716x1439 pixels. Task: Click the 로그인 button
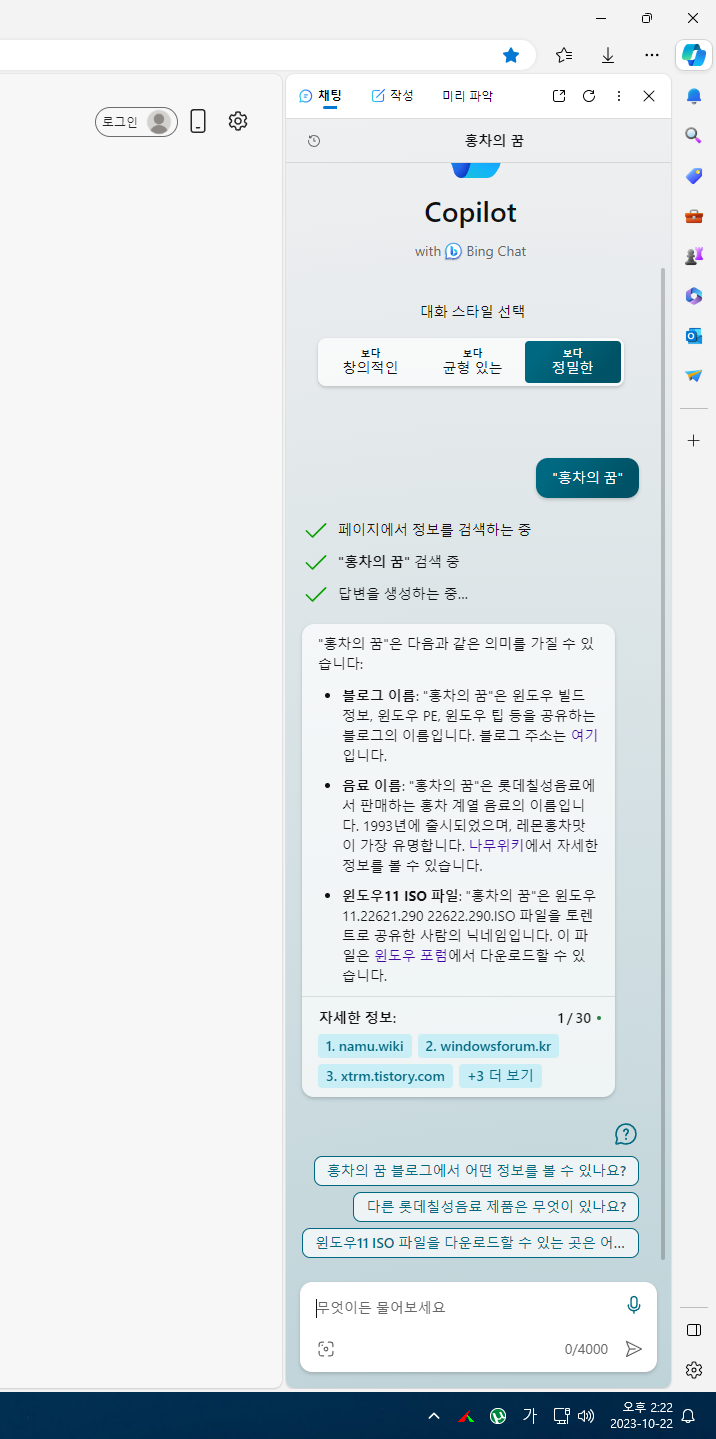(136, 122)
